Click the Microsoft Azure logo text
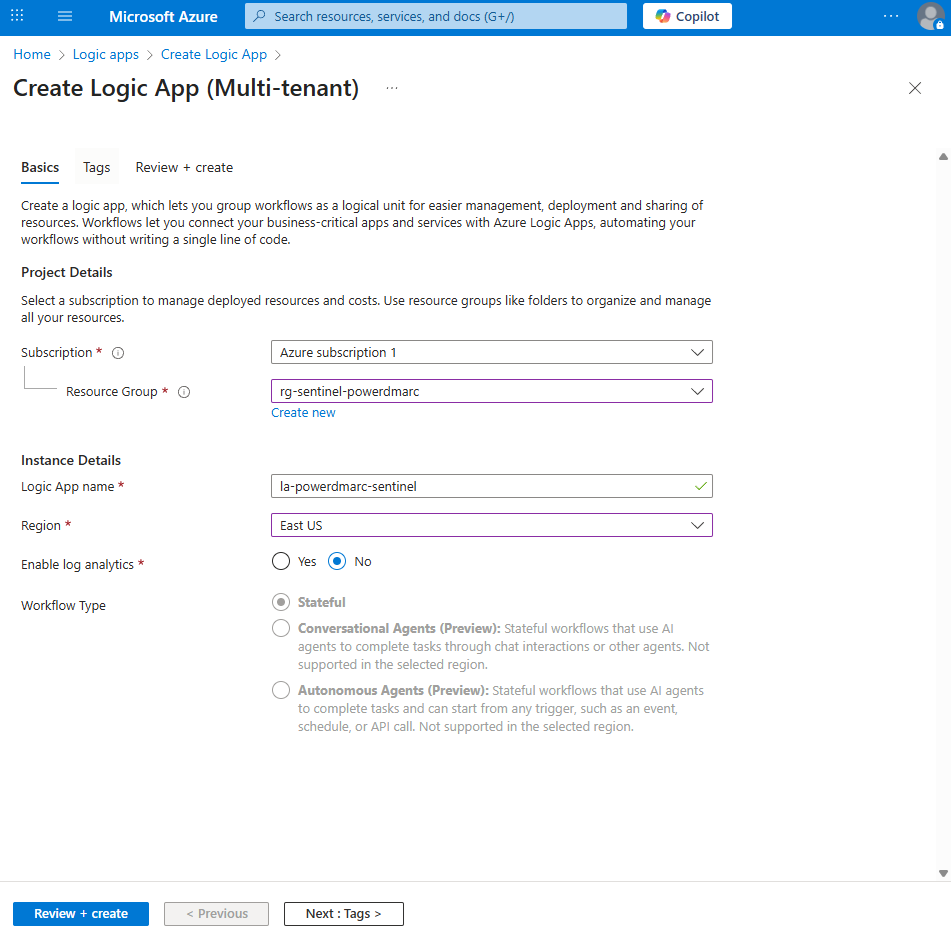The width and height of the screenshot is (951, 943). pyautogui.click(x=163, y=16)
